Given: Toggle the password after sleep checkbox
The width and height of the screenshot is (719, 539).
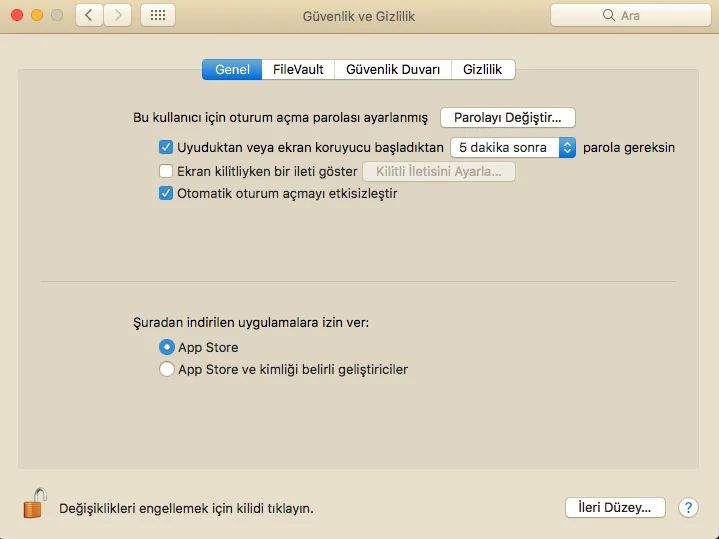Looking at the screenshot, I should (x=166, y=147).
